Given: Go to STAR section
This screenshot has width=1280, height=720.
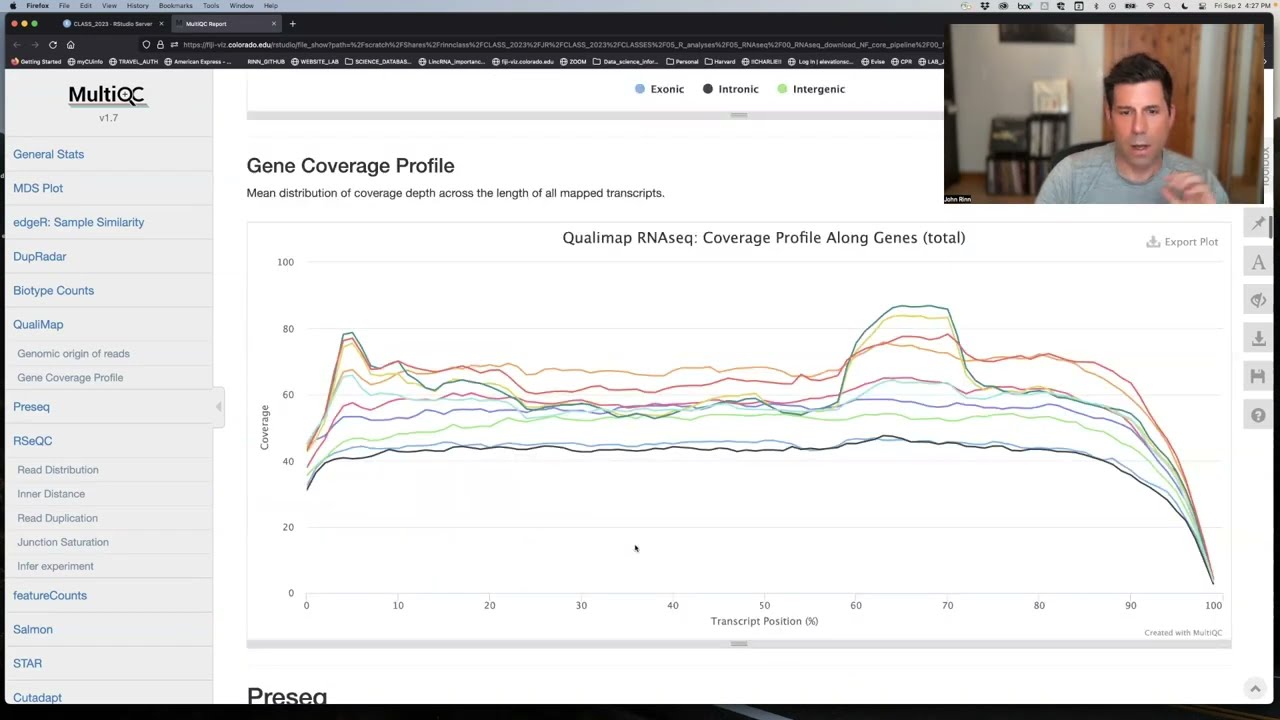Looking at the screenshot, I should pyautogui.click(x=28, y=663).
